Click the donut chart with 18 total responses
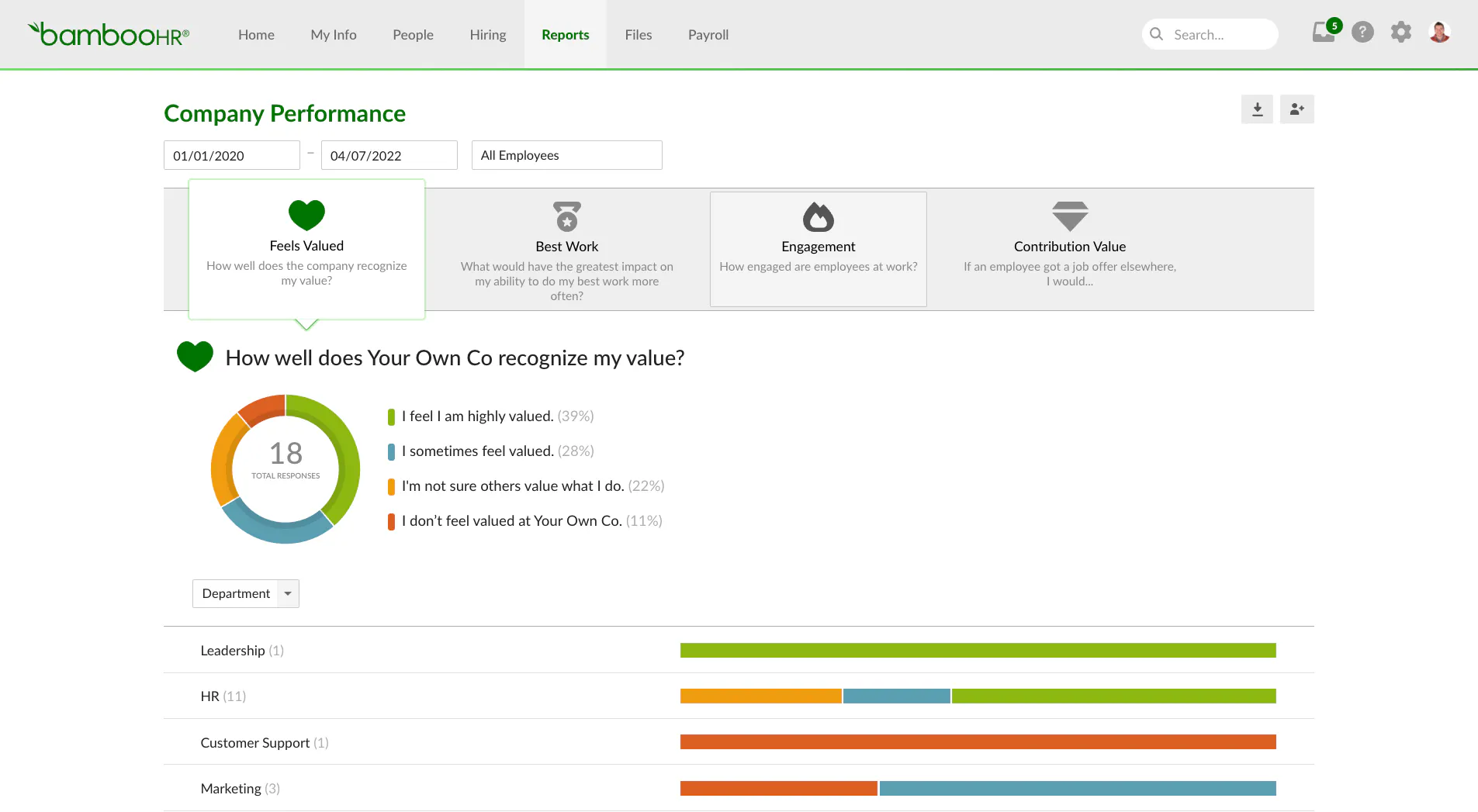Viewport: 1478px width, 812px height. pyautogui.click(x=286, y=468)
